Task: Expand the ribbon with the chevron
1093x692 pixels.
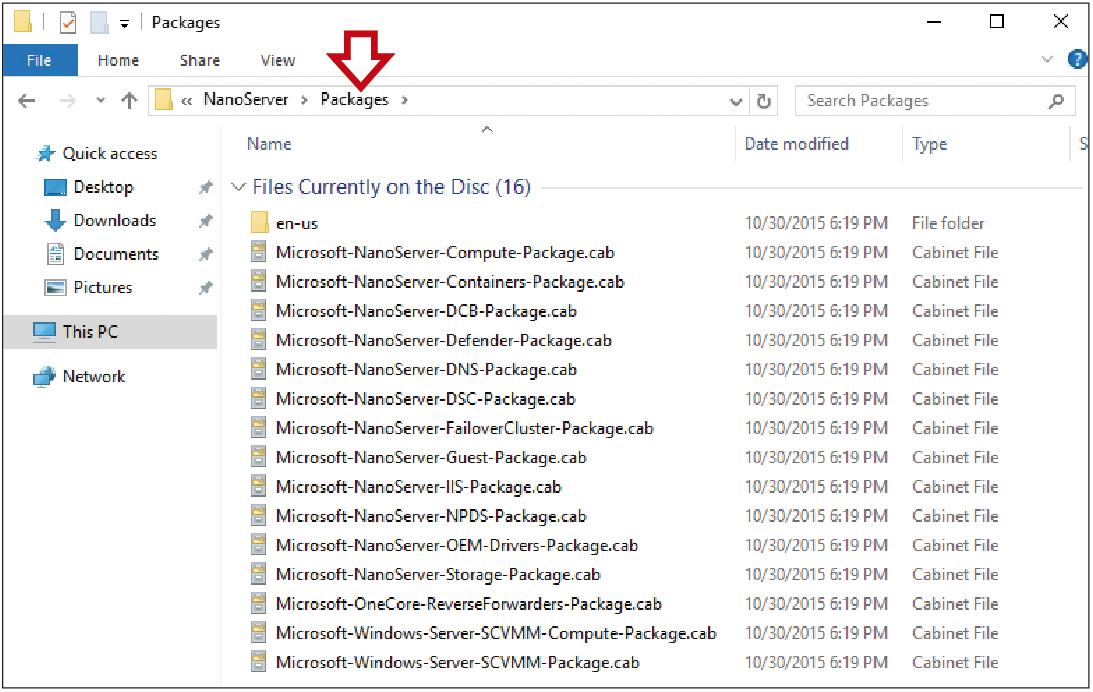Action: 1047,59
